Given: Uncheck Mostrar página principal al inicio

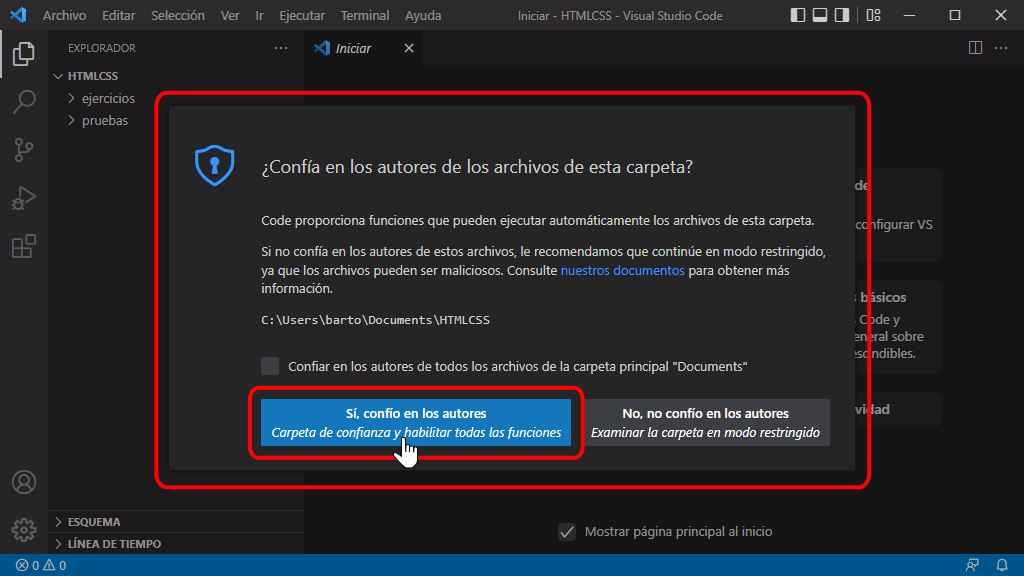Looking at the screenshot, I should 567,532.
